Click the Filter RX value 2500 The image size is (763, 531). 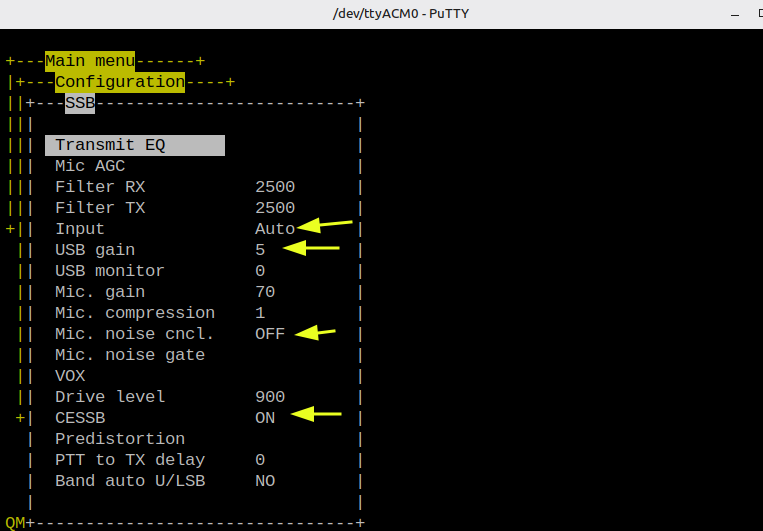coord(275,187)
